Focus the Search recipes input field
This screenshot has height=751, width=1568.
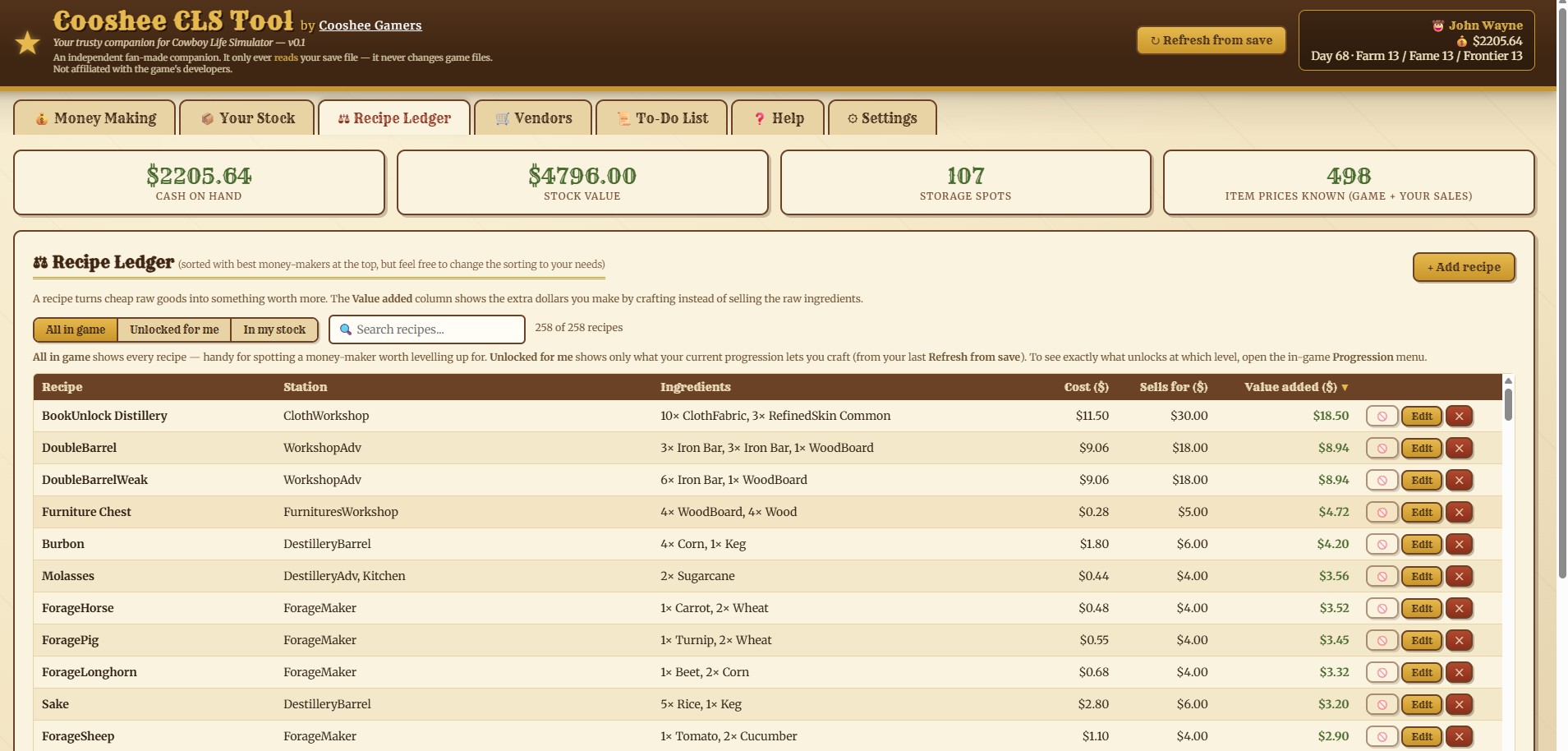[x=427, y=329]
